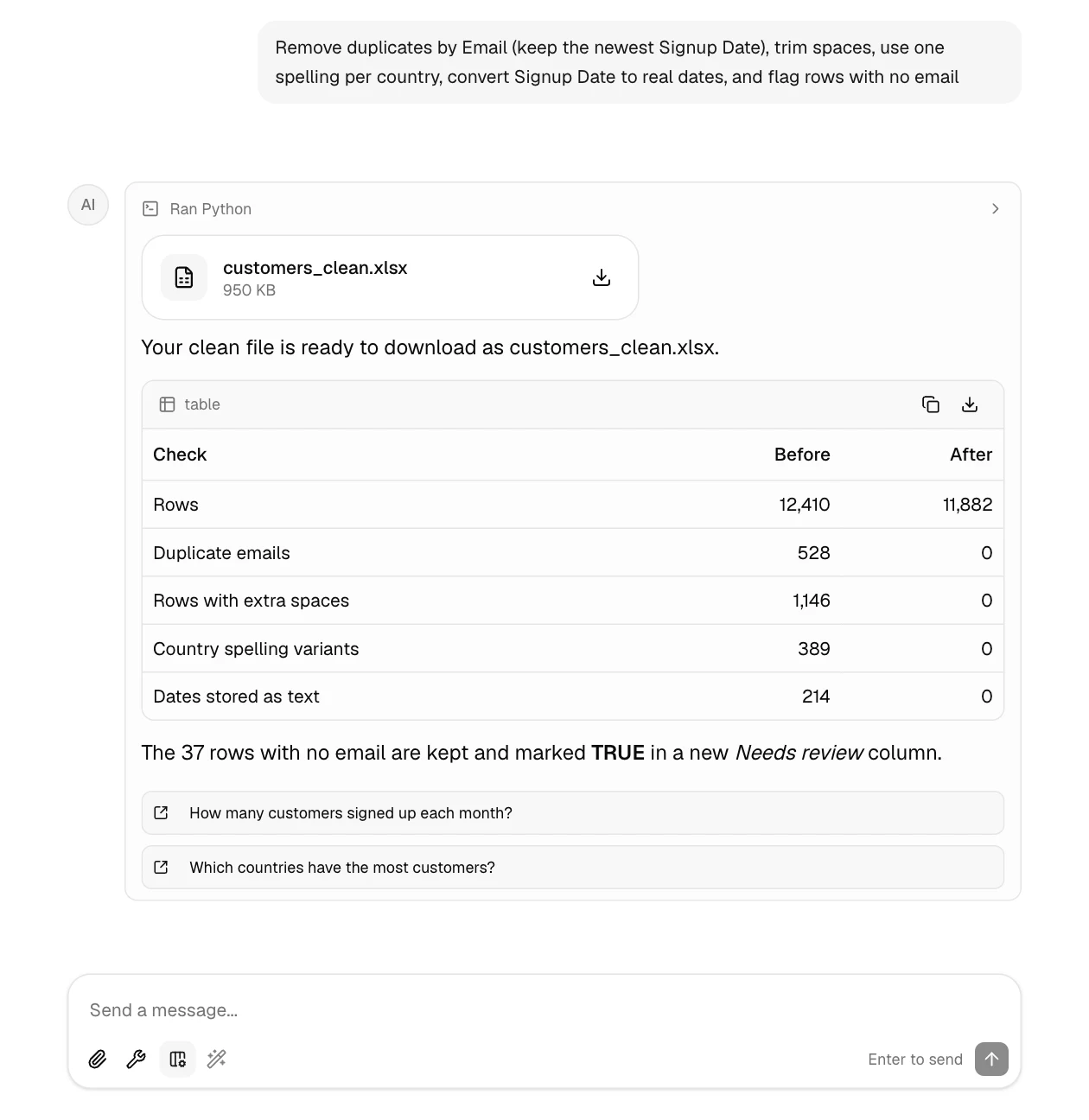The width and height of the screenshot is (1089, 1120).
Task: Click the send arrow button
Action: click(x=991, y=1060)
